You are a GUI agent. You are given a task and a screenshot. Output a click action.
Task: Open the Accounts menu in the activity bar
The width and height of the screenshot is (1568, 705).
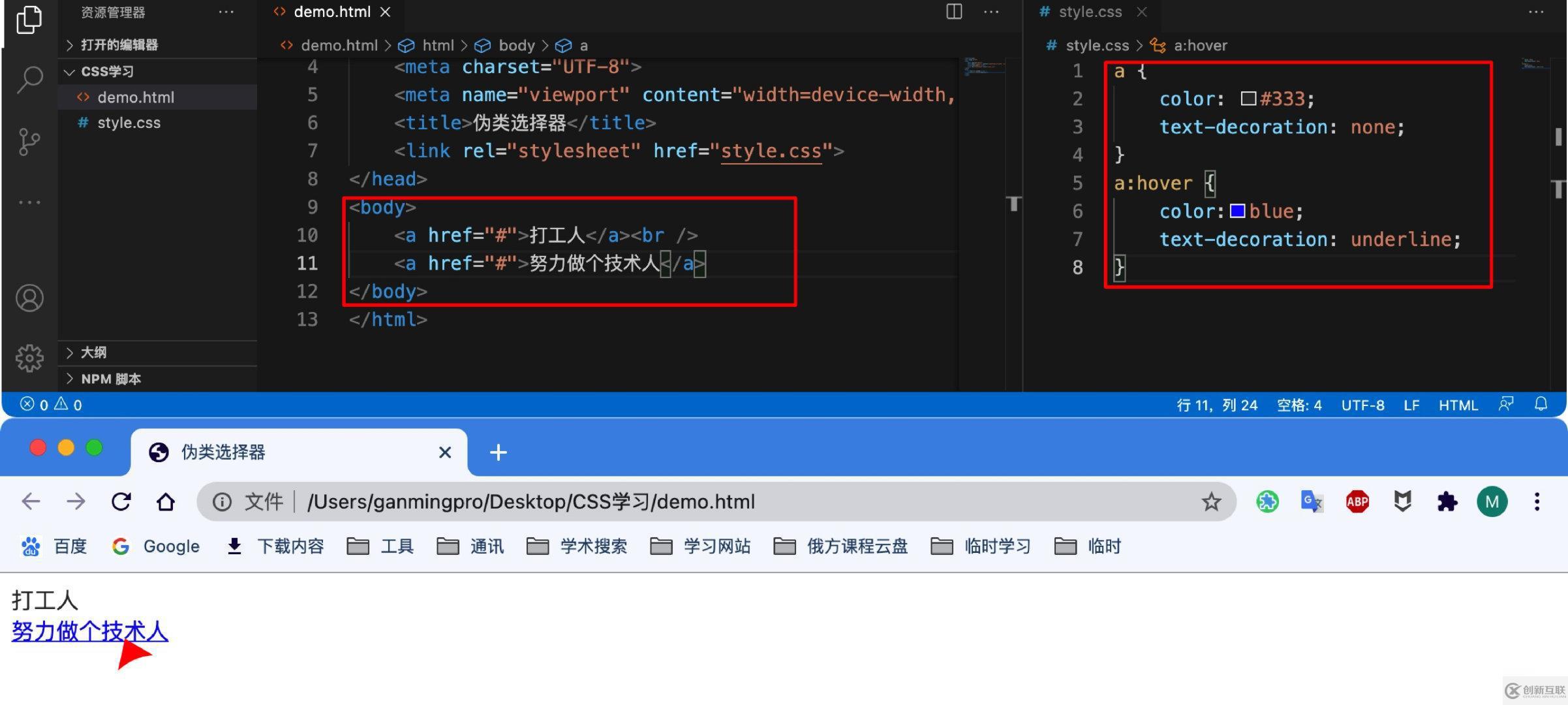(x=29, y=298)
